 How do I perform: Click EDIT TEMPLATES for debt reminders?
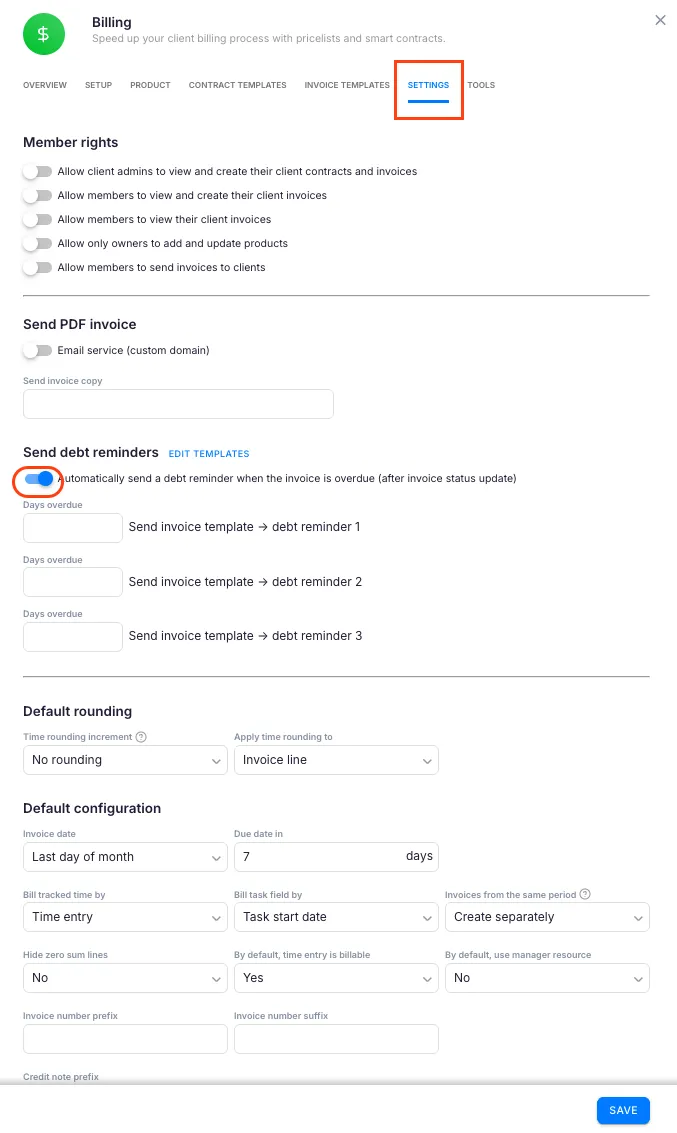pyautogui.click(x=208, y=453)
